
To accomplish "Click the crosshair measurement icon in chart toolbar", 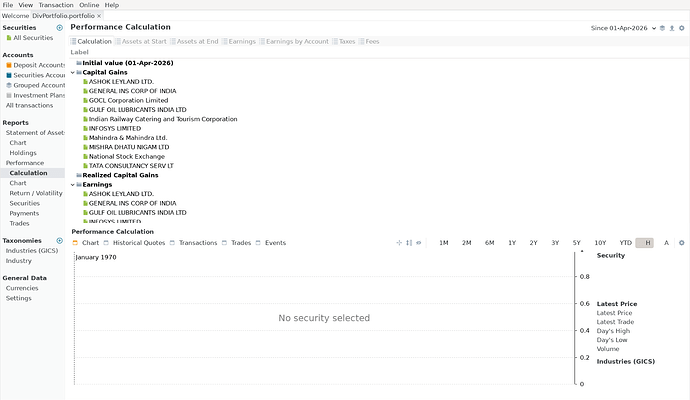I will (399, 243).
